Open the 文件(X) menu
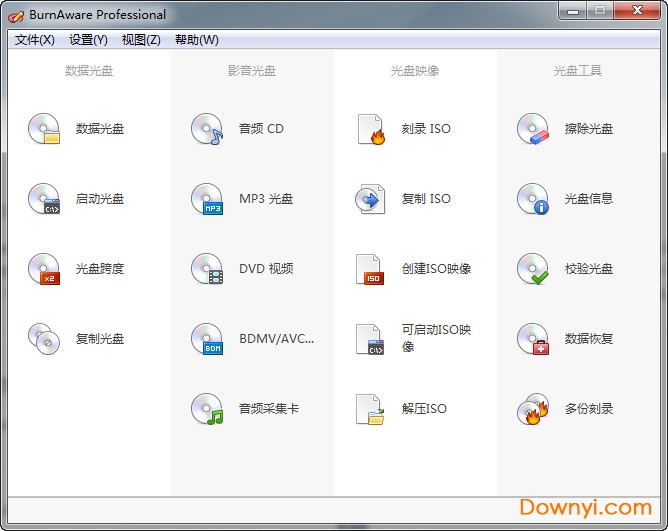 [x=35, y=40]
